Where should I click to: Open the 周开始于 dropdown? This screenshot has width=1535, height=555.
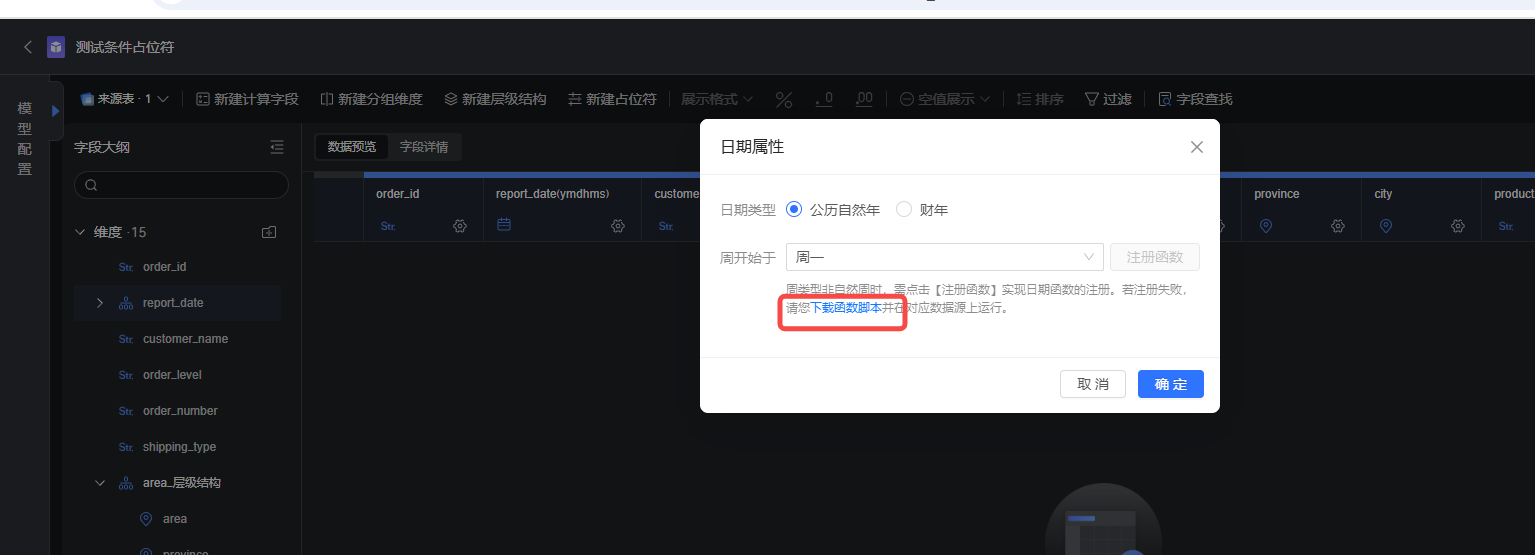click(944, 257)
